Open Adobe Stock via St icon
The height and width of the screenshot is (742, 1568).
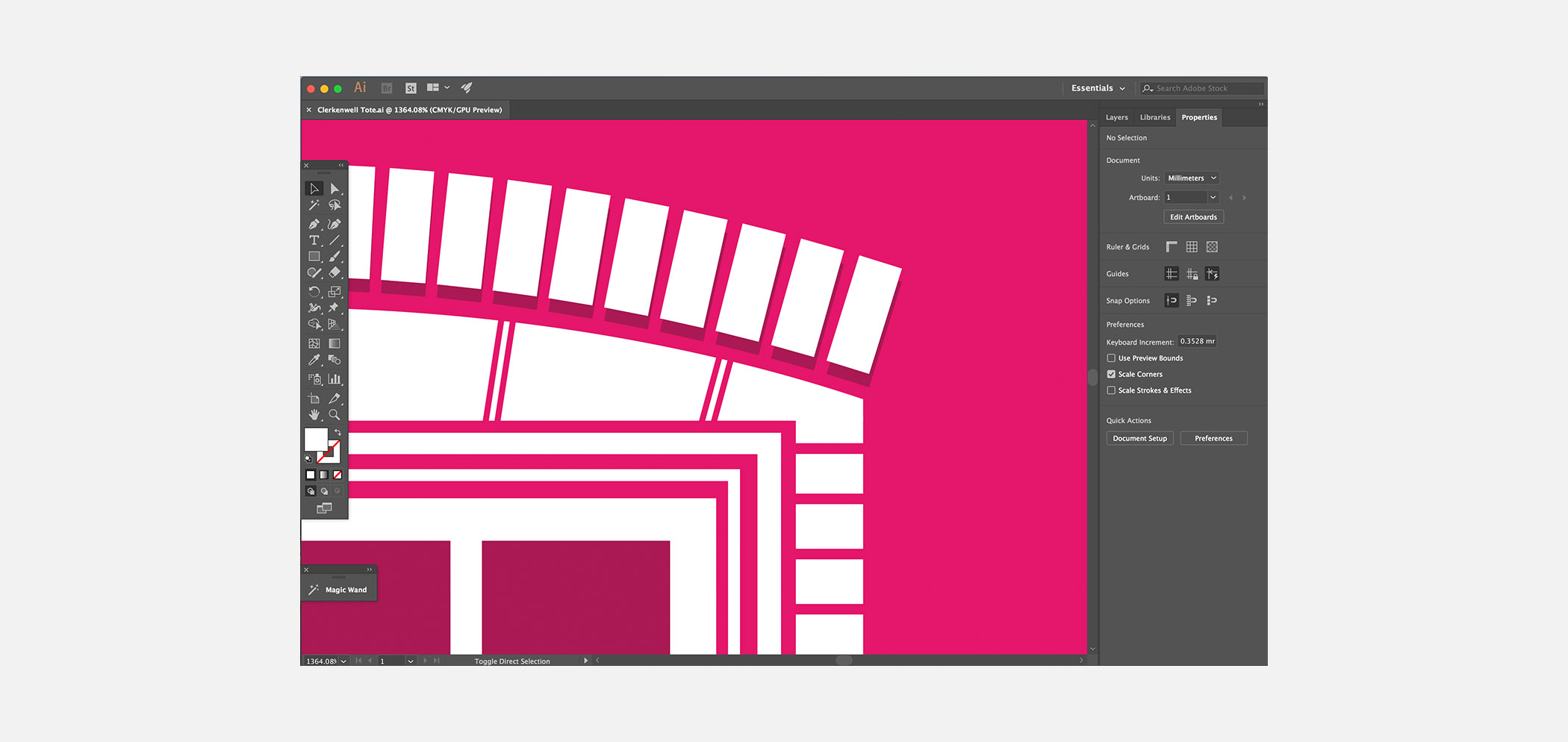click(x=411, y=88)
